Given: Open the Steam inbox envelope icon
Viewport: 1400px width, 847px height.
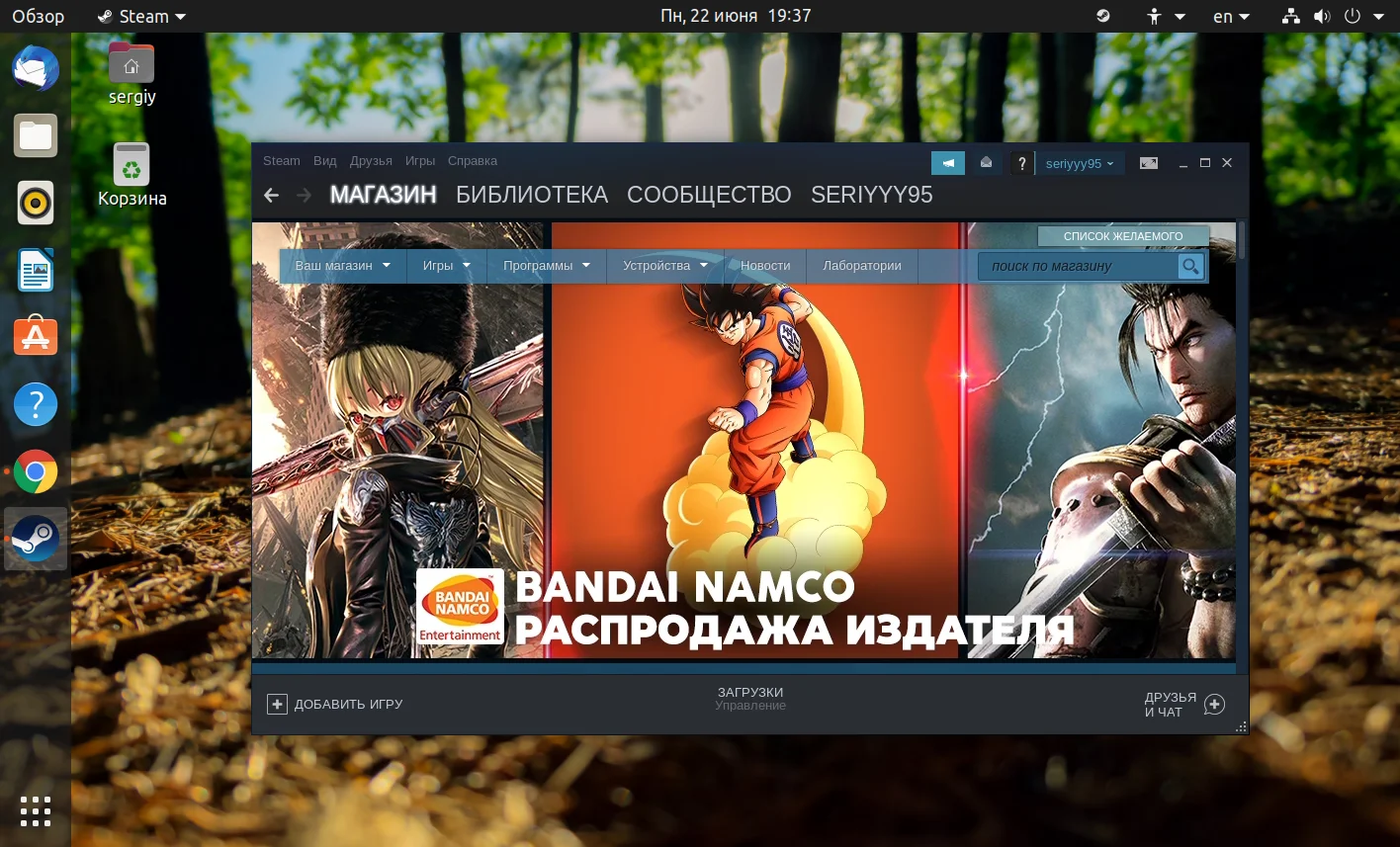Looking at the screenshot, I should [x=986, y=163].
